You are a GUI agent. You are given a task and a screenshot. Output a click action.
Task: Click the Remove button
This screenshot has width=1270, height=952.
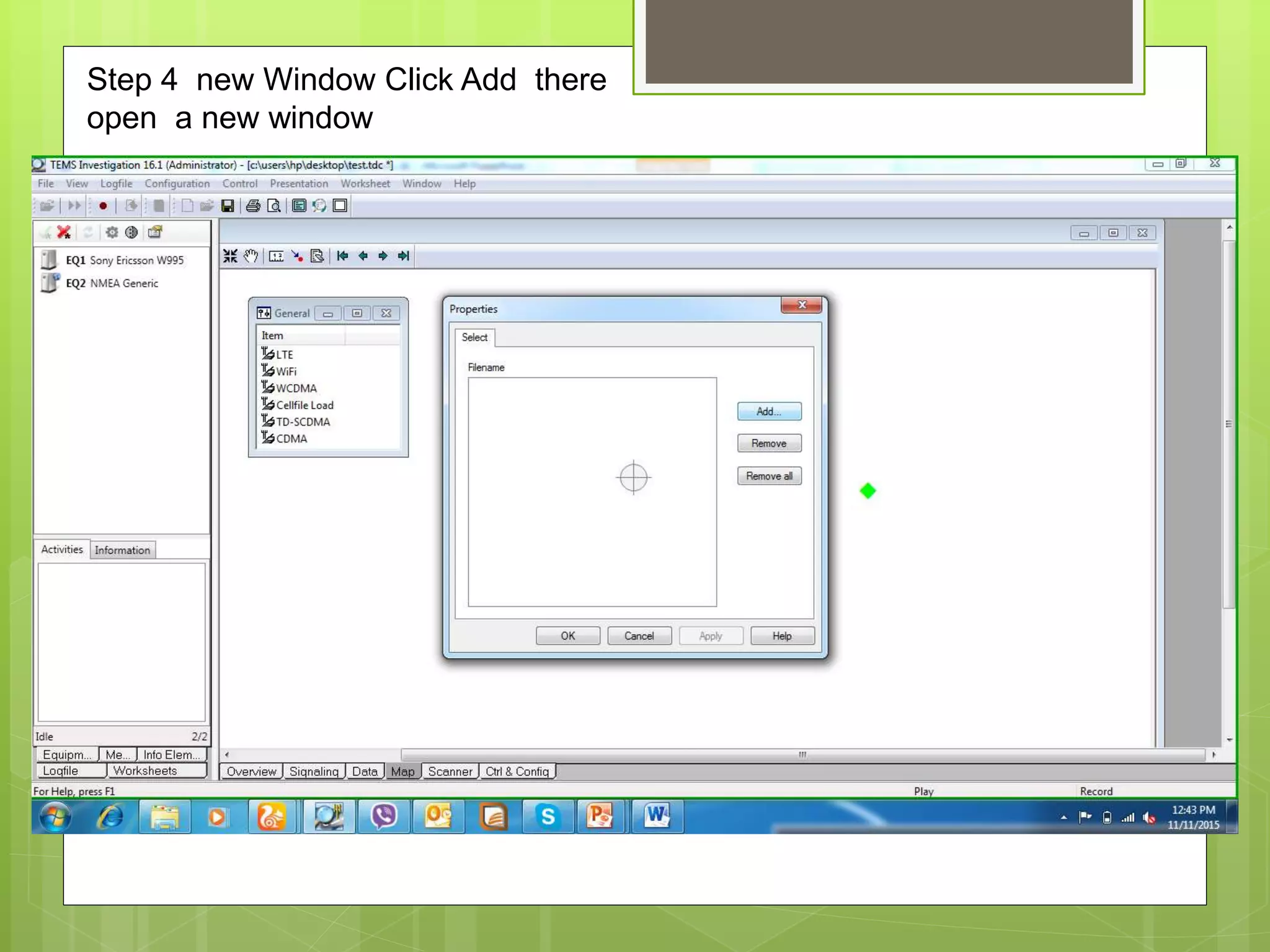click(769, 443)
